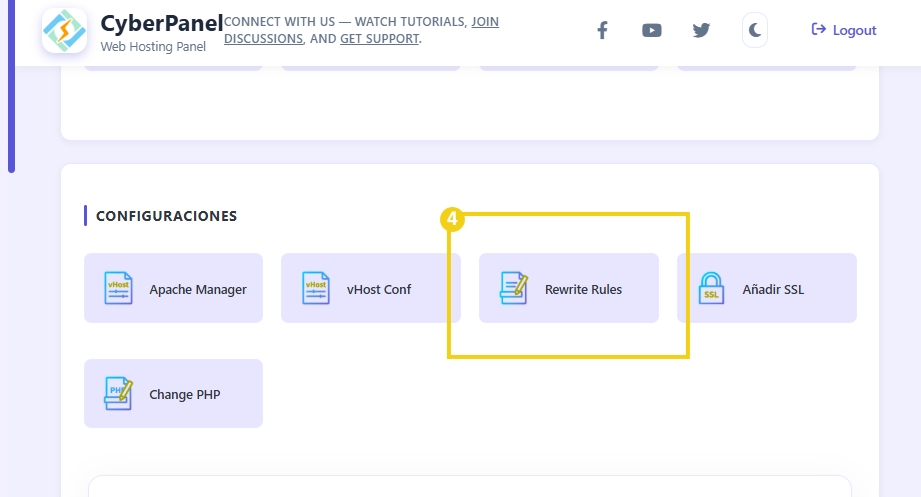Select the Rewrite Rules label
The image size is (921, 497).
click(x=583, y=289)
